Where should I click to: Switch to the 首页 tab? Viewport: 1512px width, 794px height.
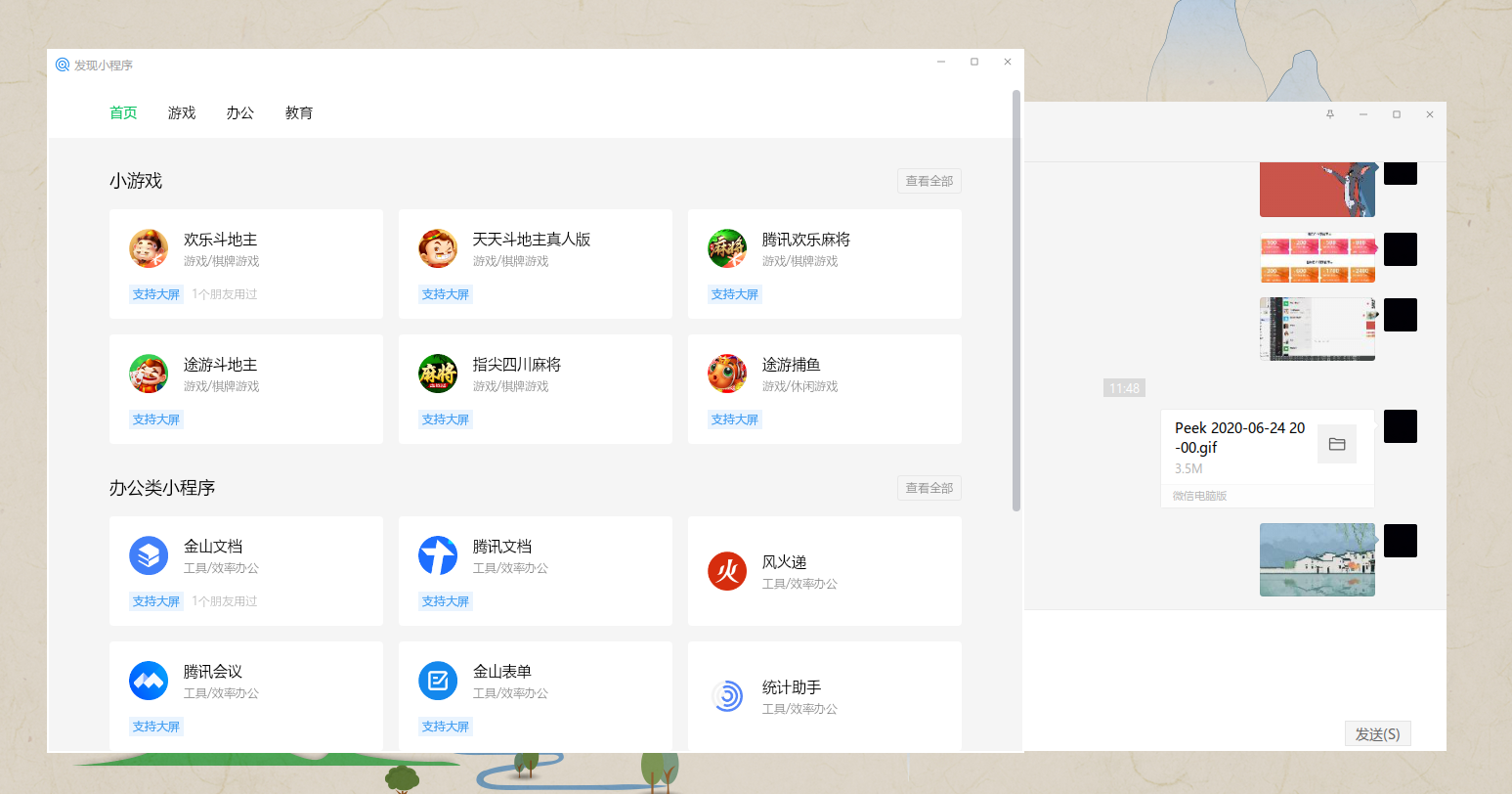123,112
